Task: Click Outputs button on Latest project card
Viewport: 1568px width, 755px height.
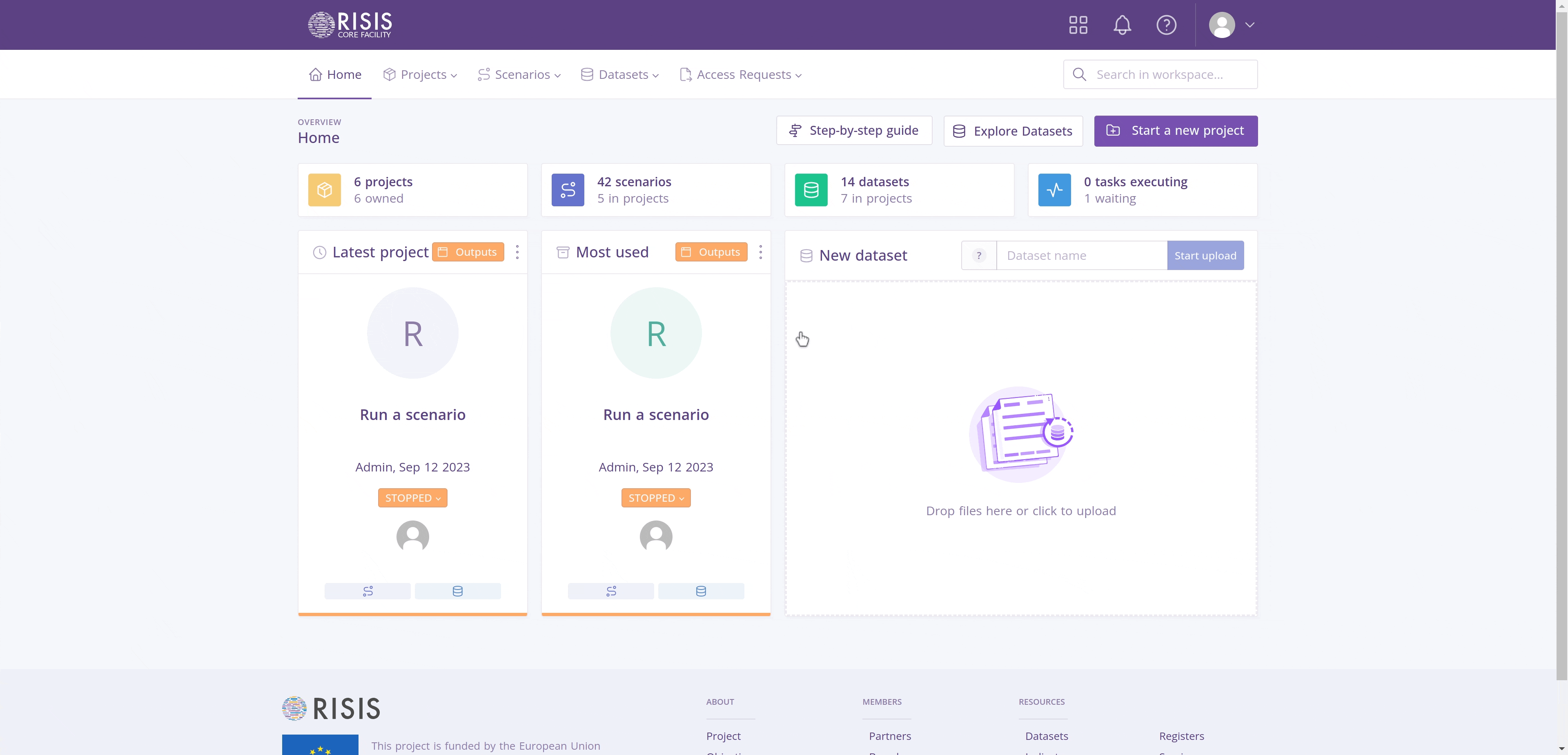Action: (468, 252)
